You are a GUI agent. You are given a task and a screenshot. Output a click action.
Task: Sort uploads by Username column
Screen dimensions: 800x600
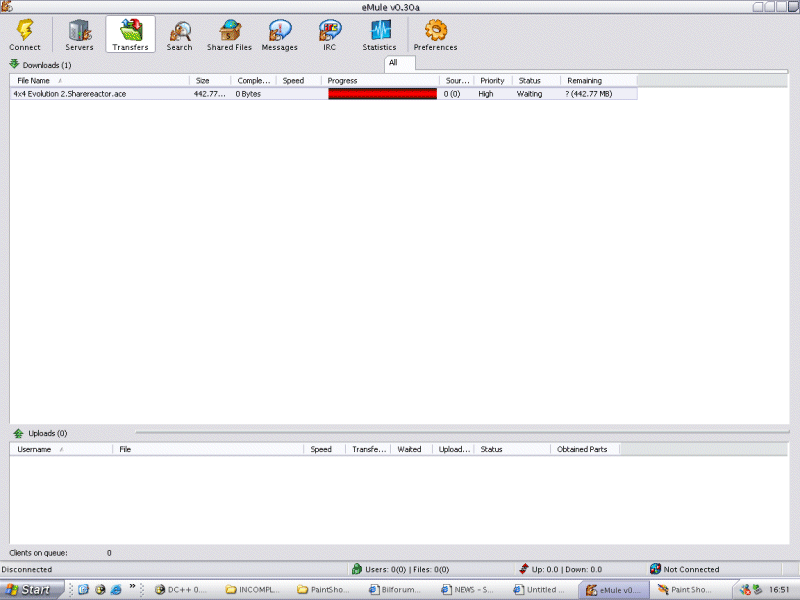coord(61,449)
